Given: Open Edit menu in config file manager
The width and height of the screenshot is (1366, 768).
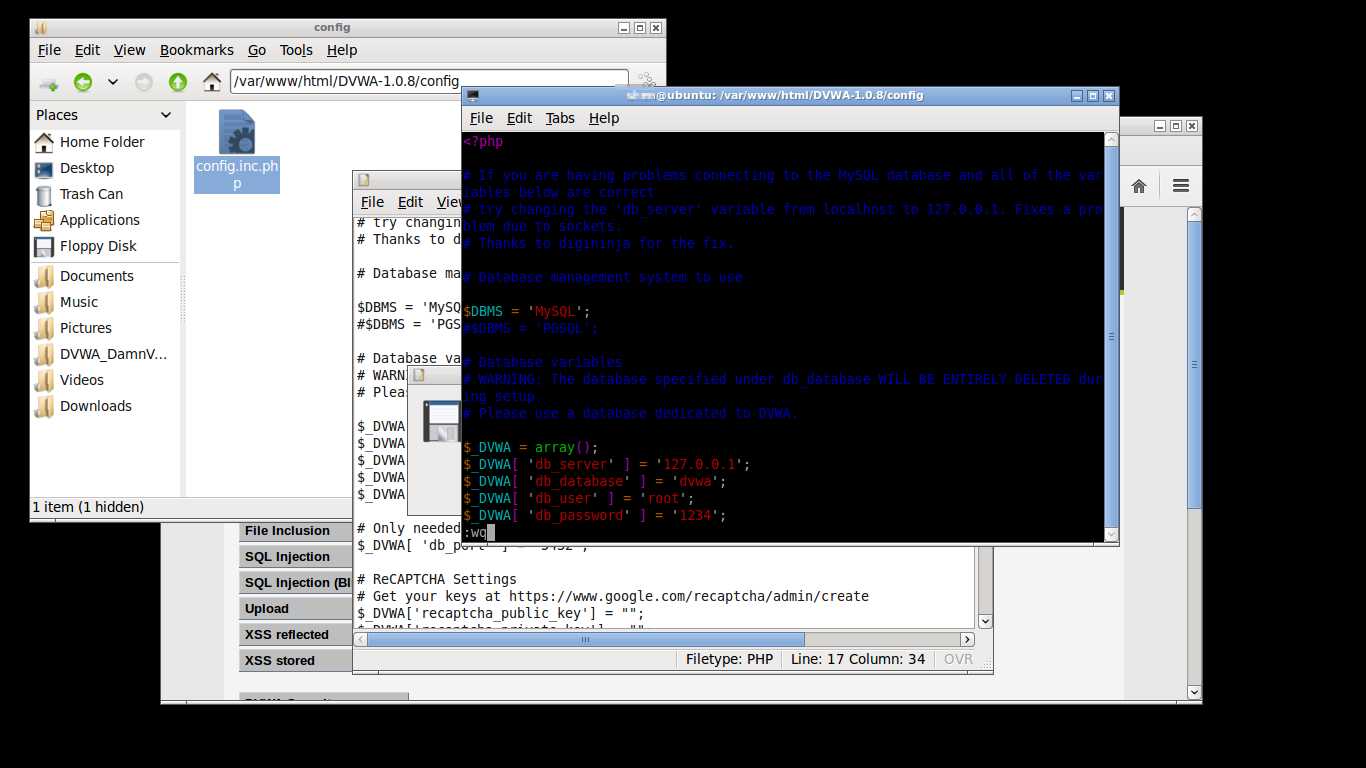Looking at the screenshot, I should tap(87, 50).
